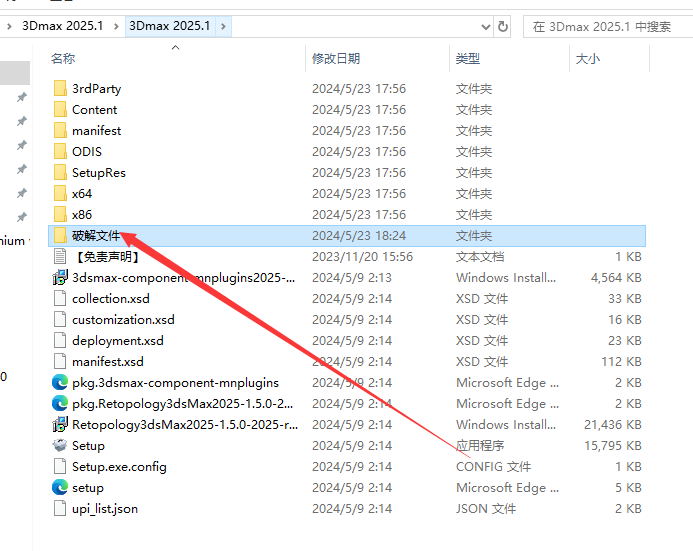This screenshot has height=551, width=693.
Task: Click the manifest.xsd file icon
Action: click(60, 361)
